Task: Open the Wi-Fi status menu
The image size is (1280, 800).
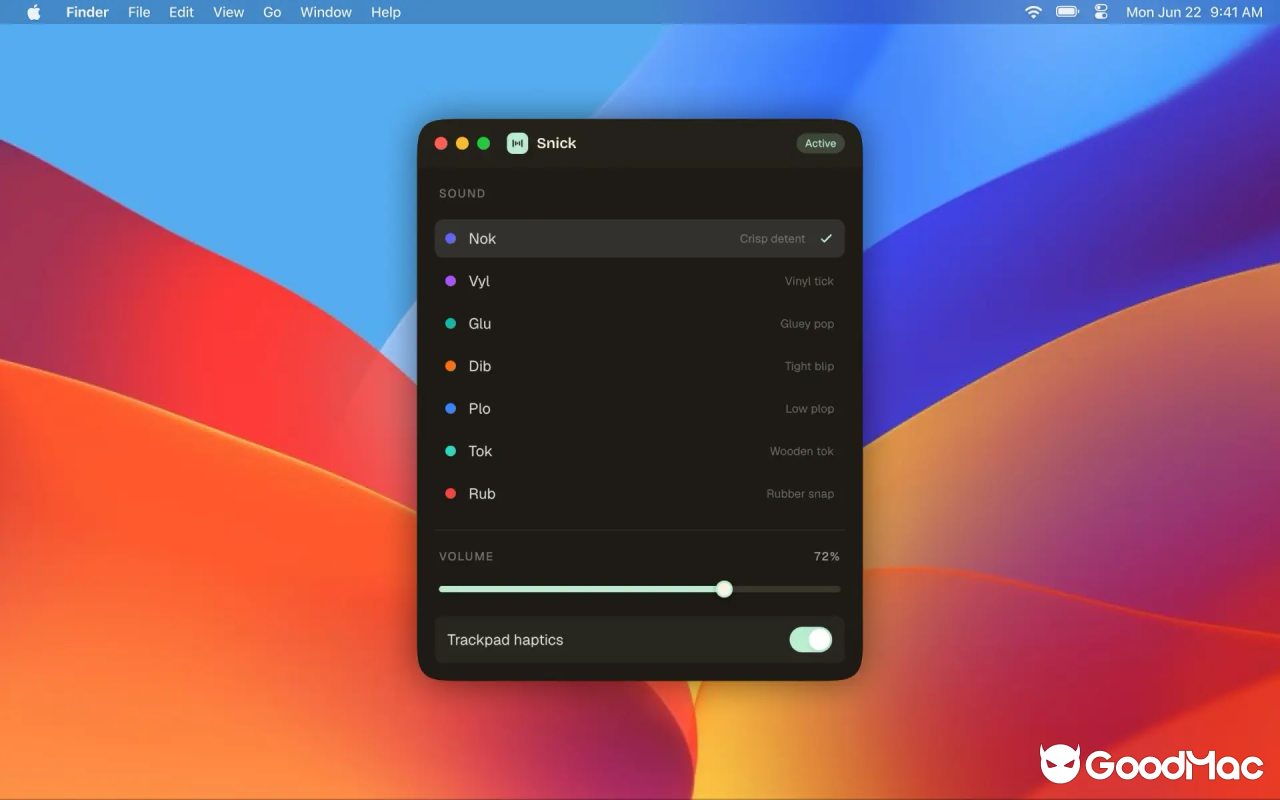Action: pyautogui.click(x=1033, y=12)
